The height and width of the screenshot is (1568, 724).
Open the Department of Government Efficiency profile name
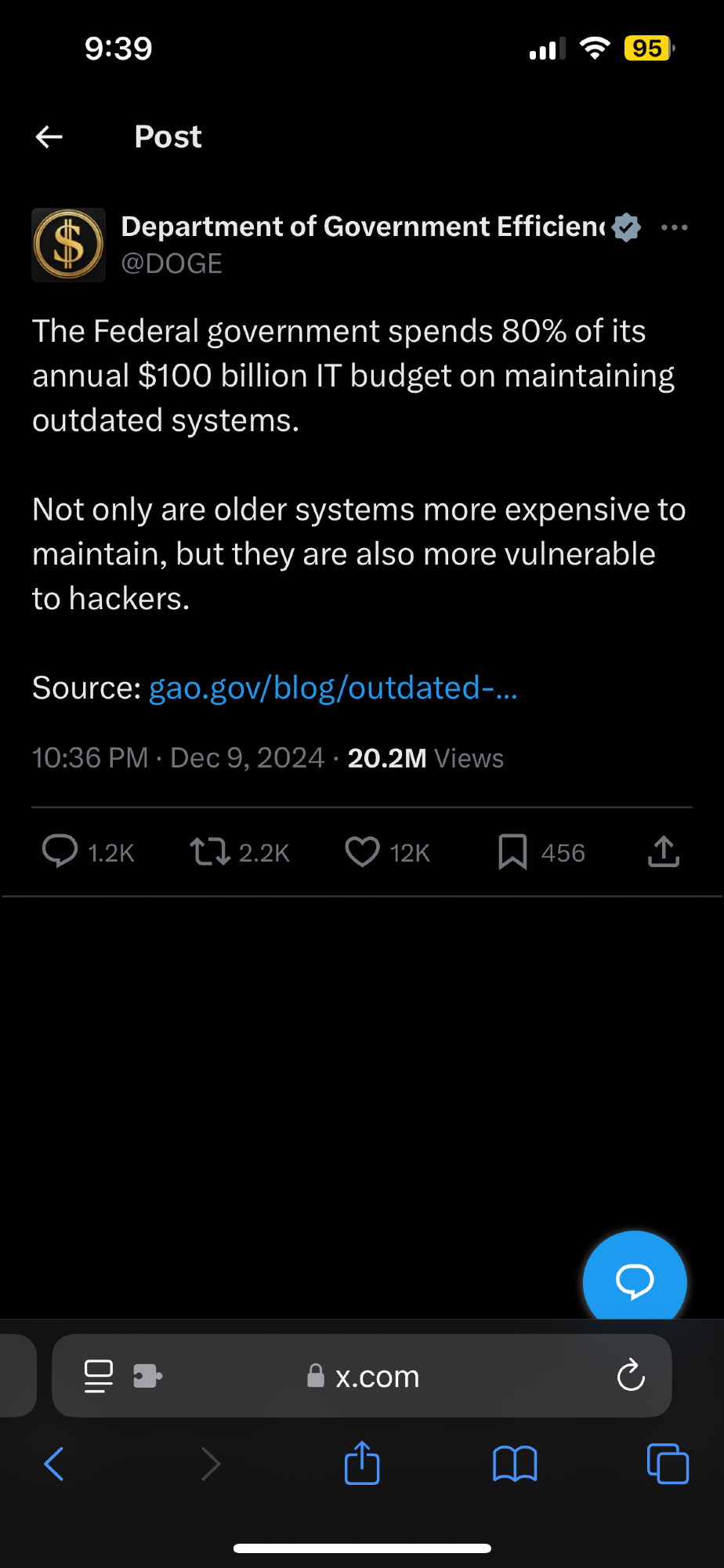tap(364, 227)
